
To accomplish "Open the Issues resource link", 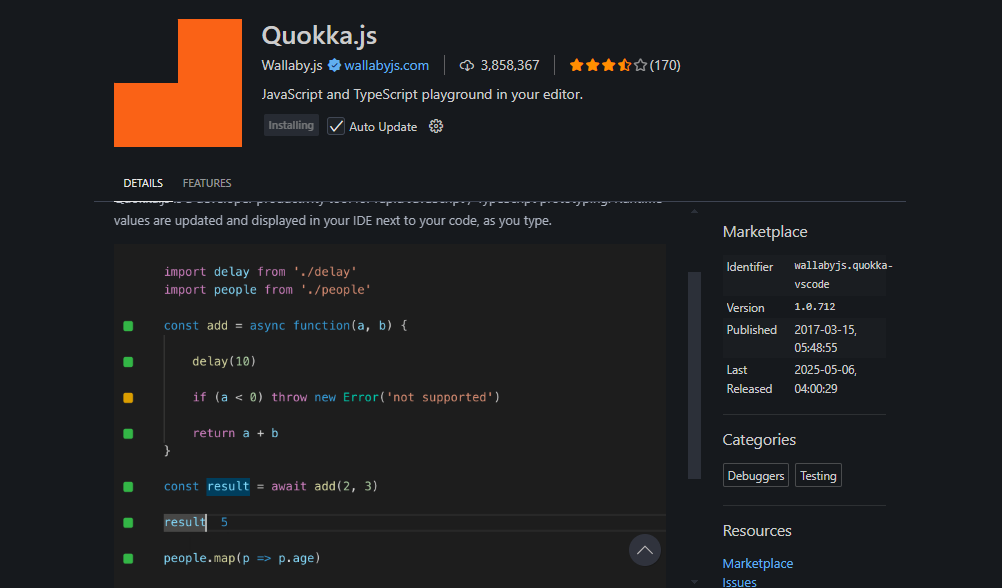I will [x=739, y=582].
